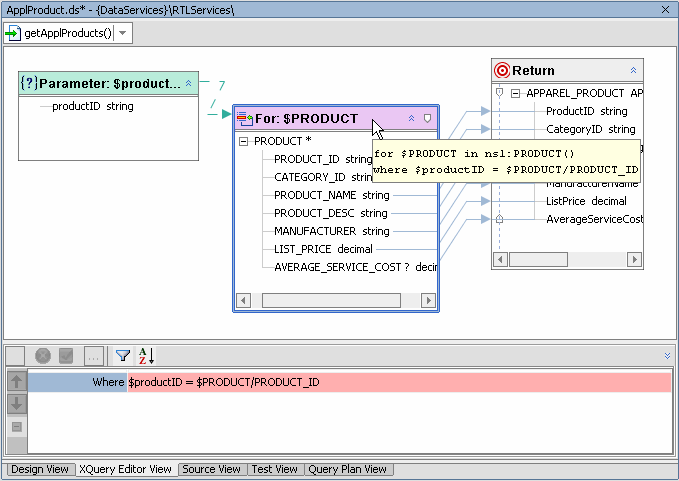Select CATEGORY_ID element row
679x481 pixels.
tap(323, 177)
